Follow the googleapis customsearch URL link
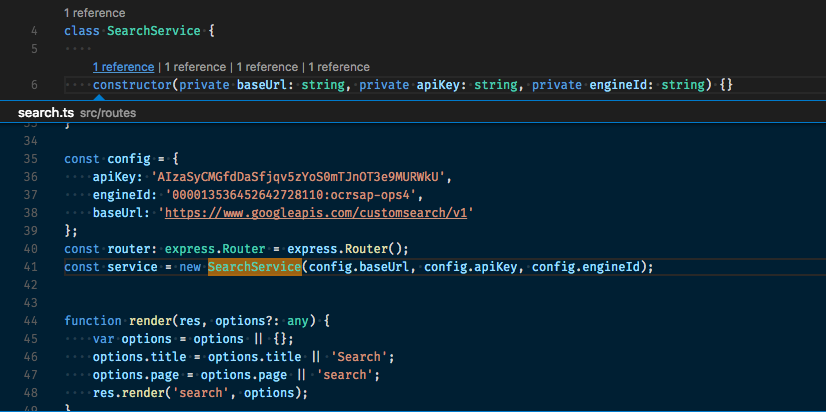This screenshot has height=412, width=826. pyautogui.click(x=318, y=213)
